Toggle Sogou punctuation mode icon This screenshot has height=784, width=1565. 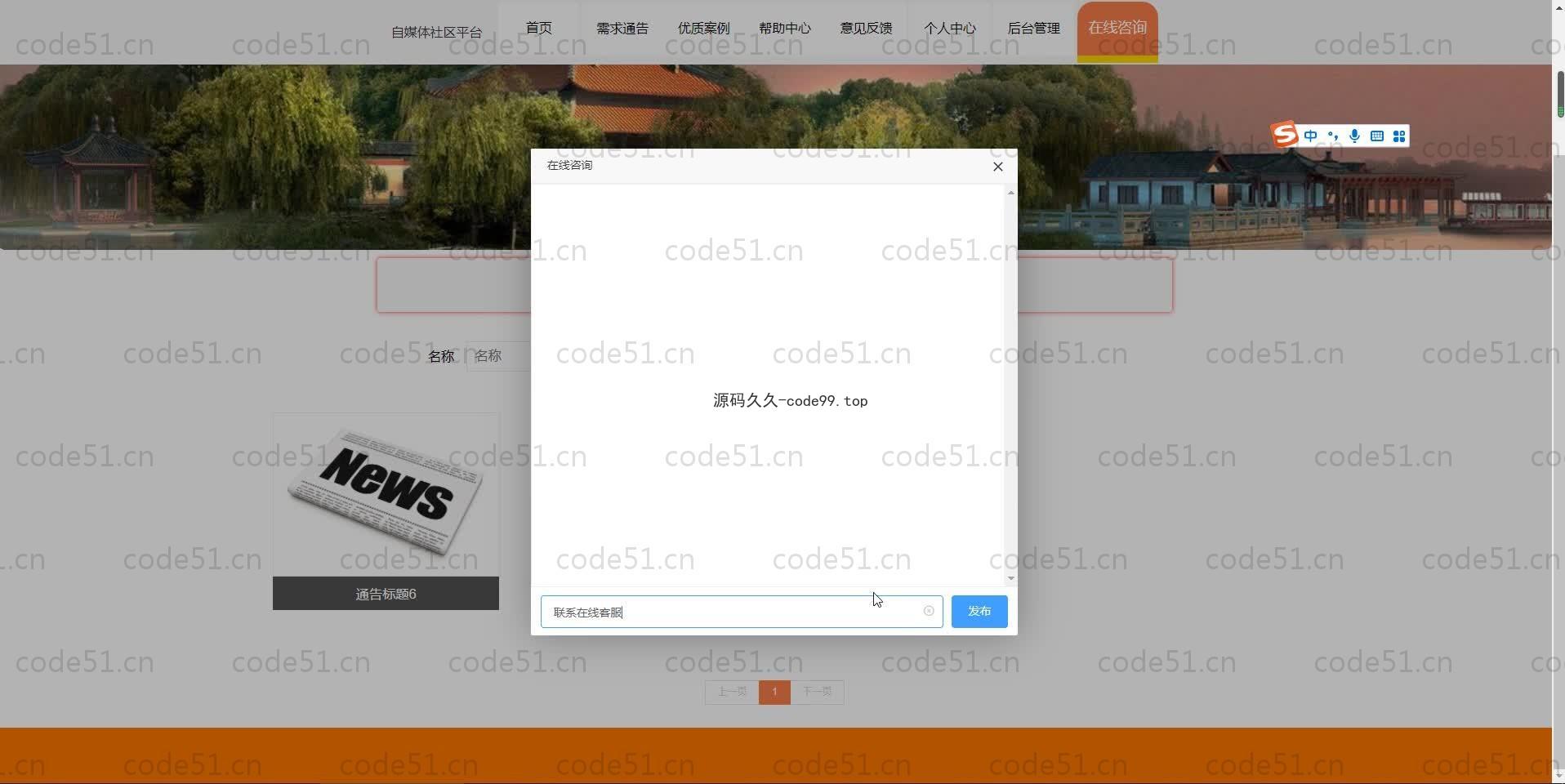[1333, 136]
